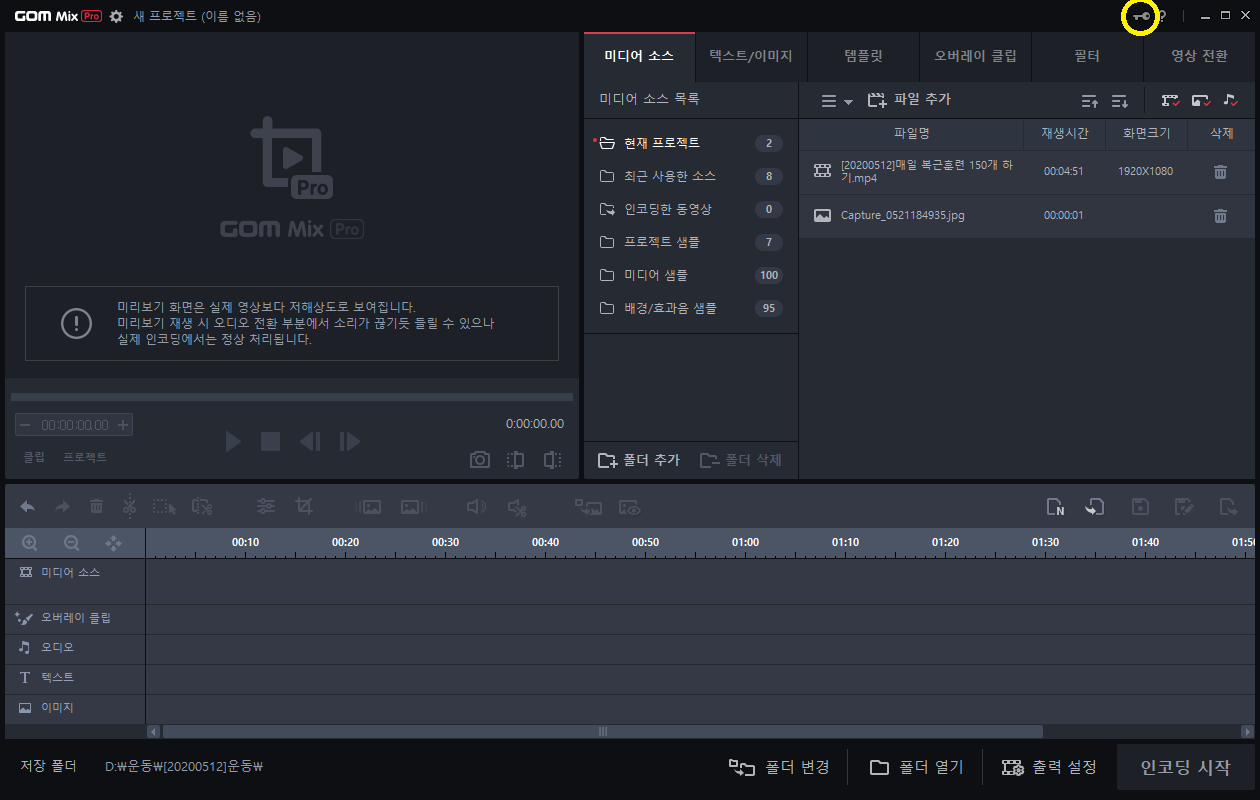Increase timecode with plus stepper
This screenshot has width=1260, height=800.
[x=123, y=425]
